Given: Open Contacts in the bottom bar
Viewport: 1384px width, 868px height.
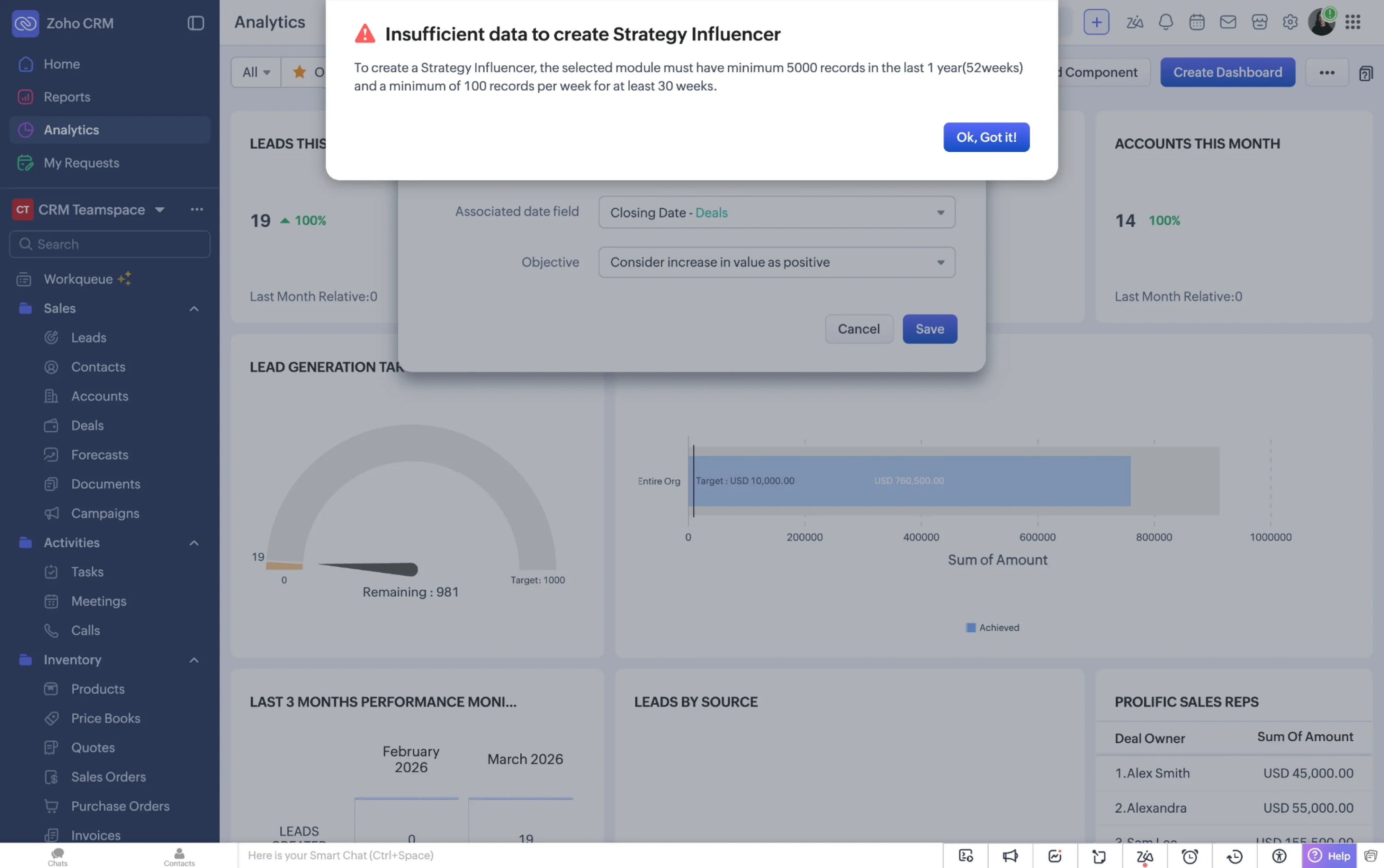Looking at the screenshot, I should [179, 857].
